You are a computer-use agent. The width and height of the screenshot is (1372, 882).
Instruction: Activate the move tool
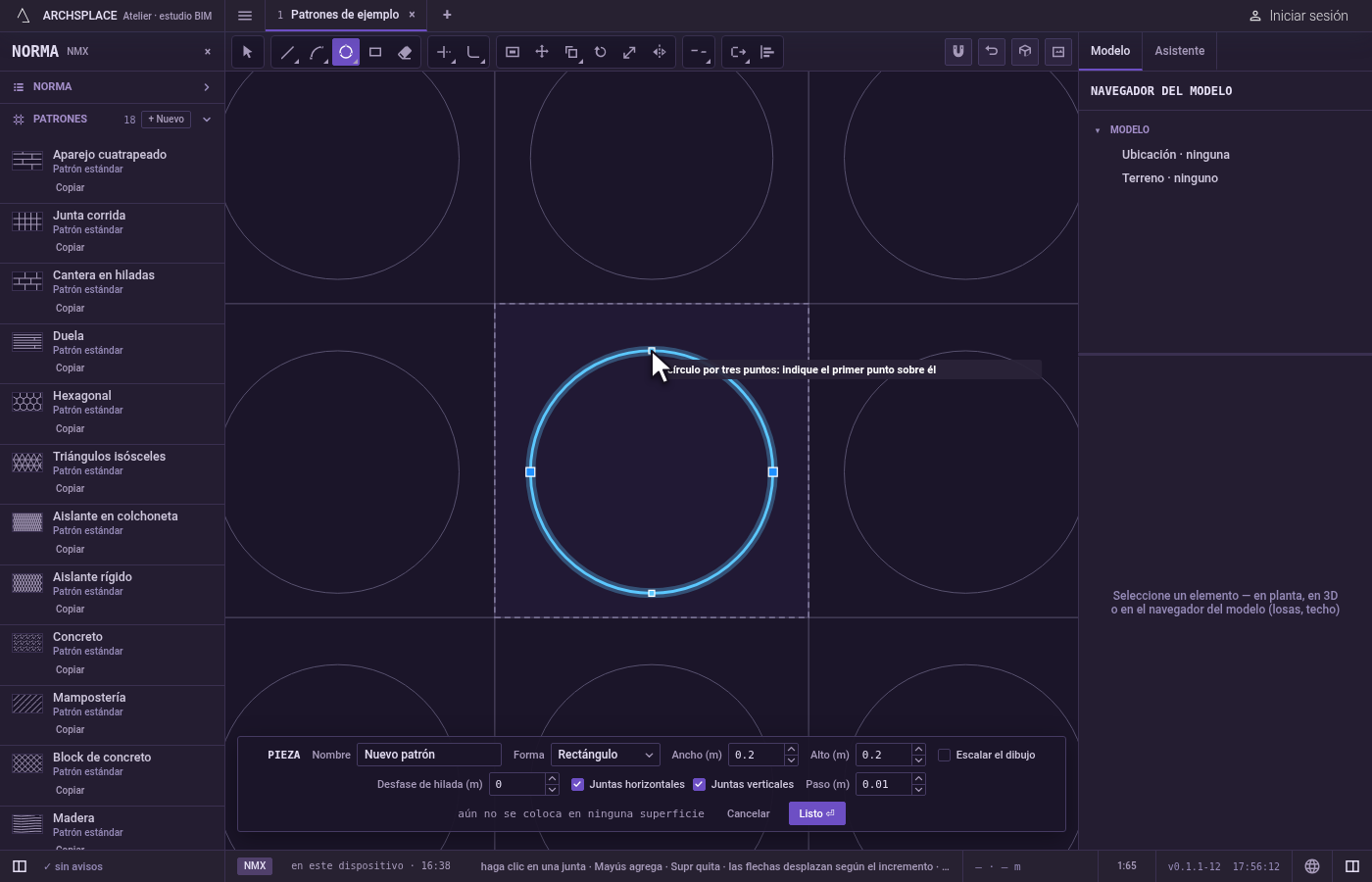(542, 52)
